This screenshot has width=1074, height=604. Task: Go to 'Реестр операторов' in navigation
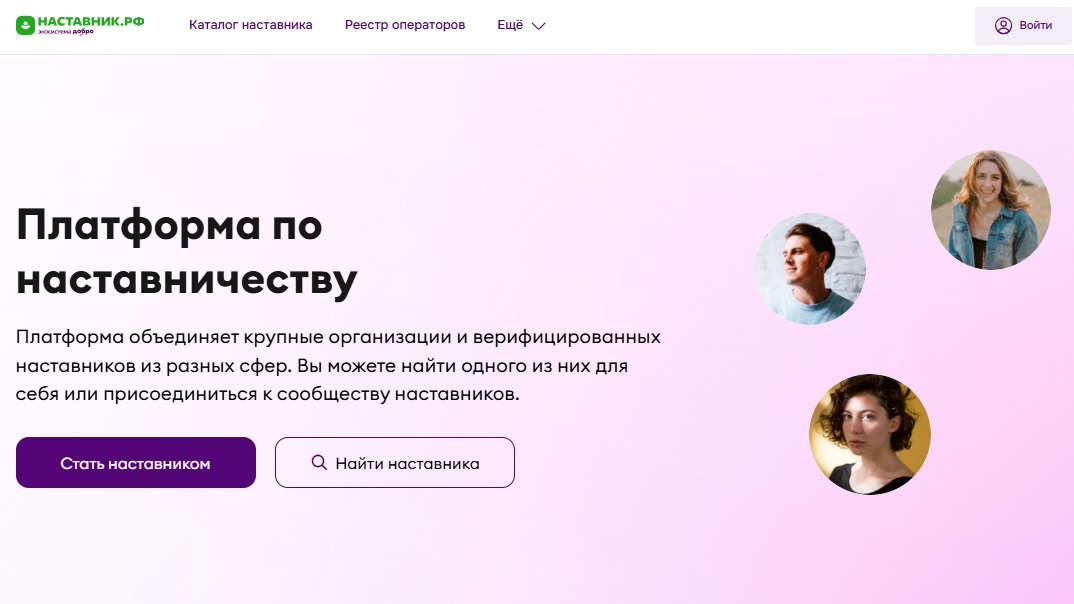pos(405,25)
